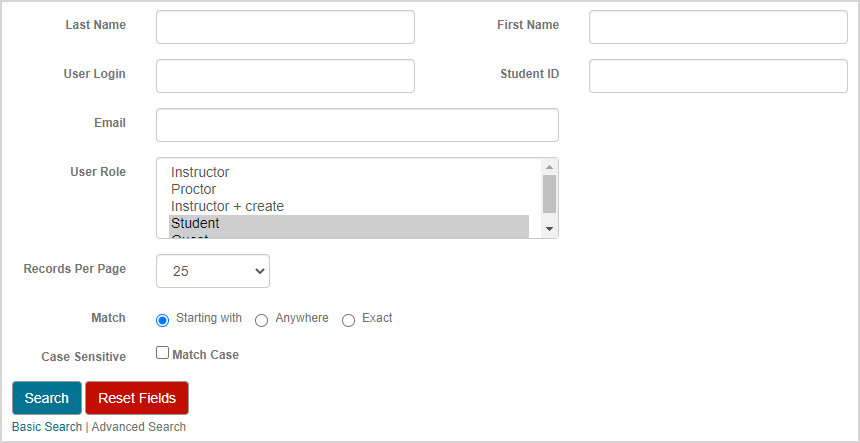This screenshot has height=443, width=860.
Task: Click the red Reset Fields button
Action: [x=137, y=398]
